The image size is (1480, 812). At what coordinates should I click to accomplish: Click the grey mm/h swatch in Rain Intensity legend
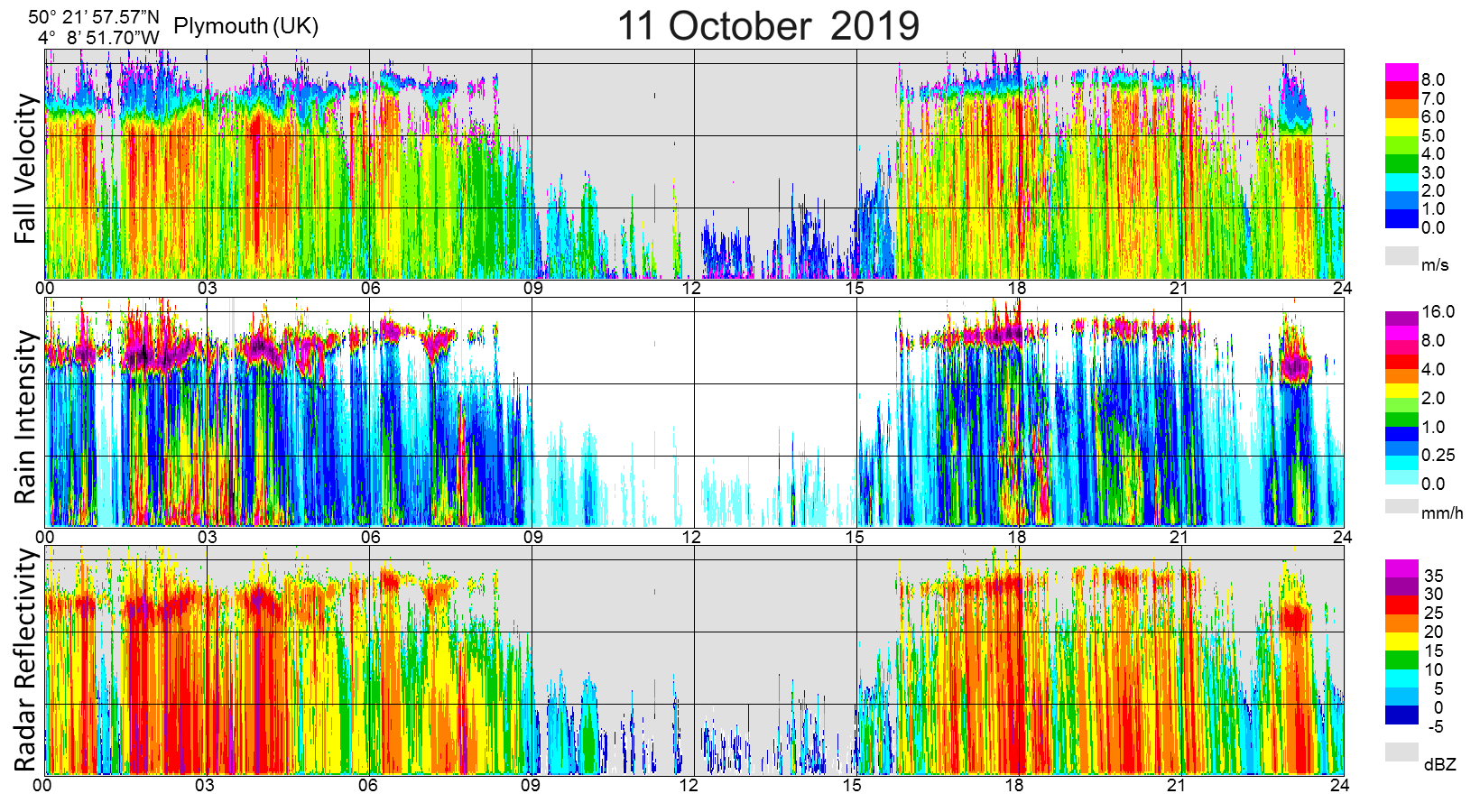coord(1401,507)
